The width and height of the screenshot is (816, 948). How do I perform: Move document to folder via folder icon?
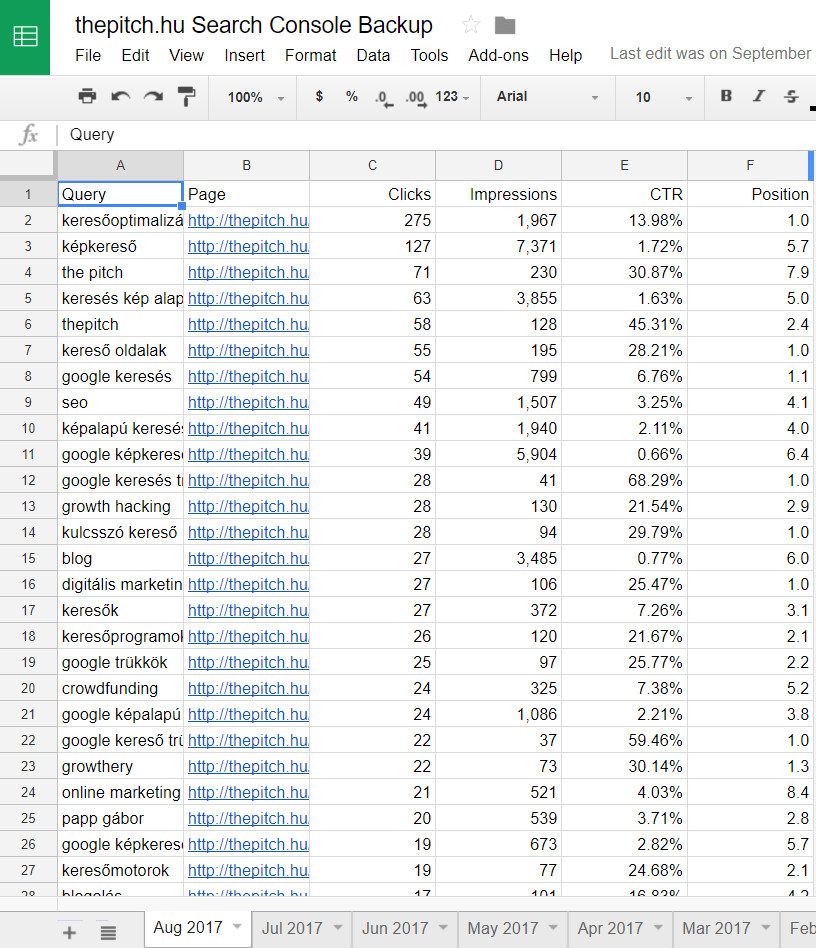click(505, 25)
